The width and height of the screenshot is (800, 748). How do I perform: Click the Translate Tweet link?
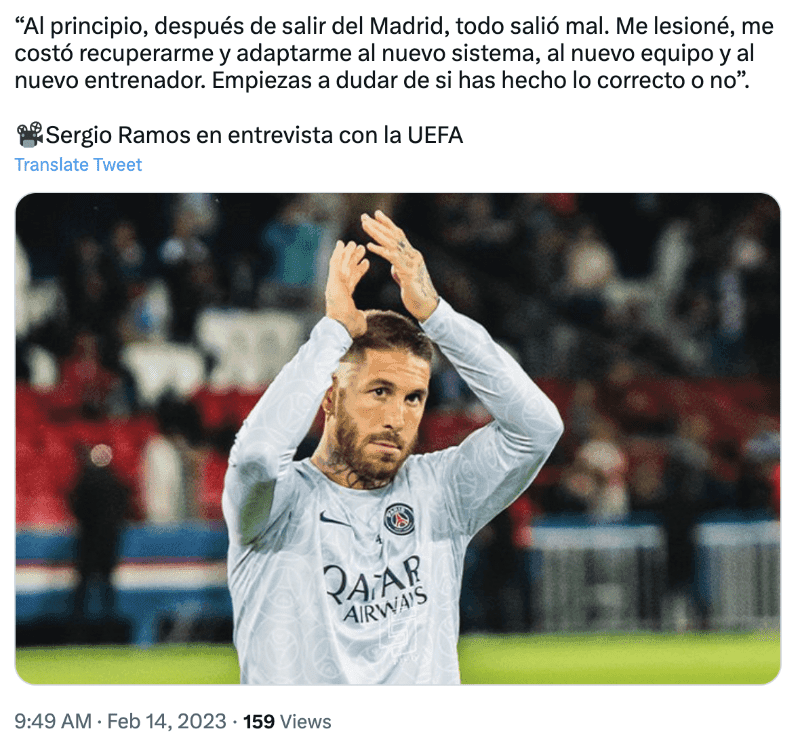pyautogui.click(x=78, y=165)
